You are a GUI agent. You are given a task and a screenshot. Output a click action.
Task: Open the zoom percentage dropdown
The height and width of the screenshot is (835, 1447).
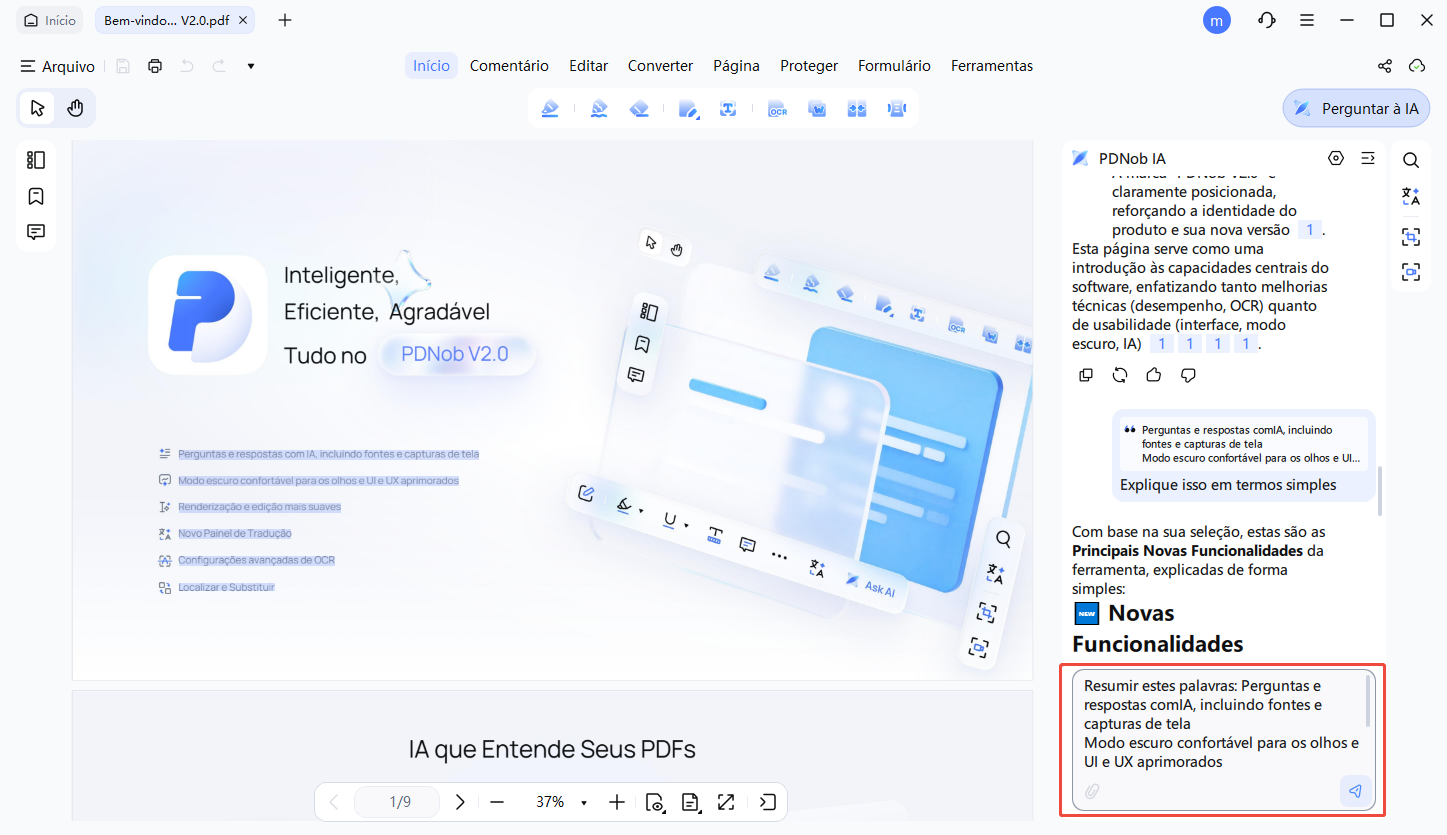[583, 802]
